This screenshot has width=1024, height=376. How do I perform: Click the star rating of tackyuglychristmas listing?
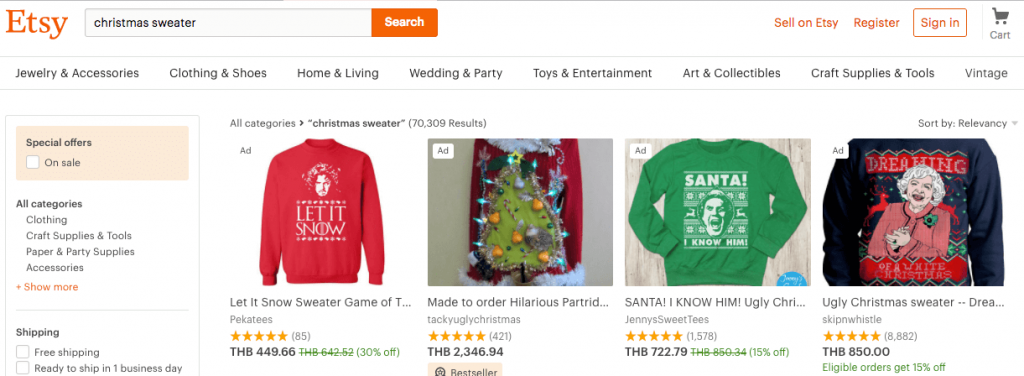(456, 337)
